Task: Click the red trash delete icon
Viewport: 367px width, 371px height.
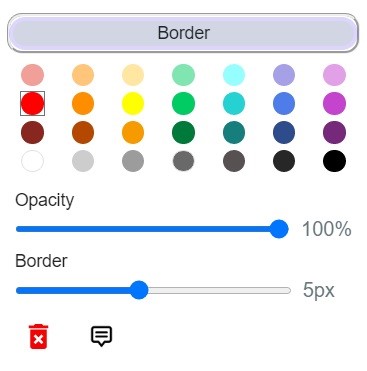Action: click(x=38, y=336)
